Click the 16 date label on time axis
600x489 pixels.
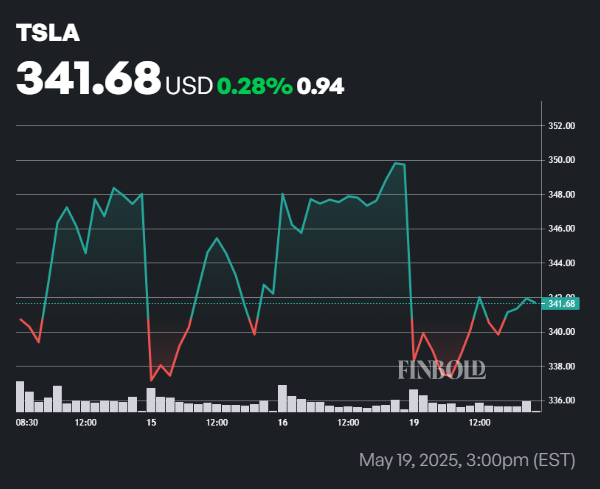[282, 423]
